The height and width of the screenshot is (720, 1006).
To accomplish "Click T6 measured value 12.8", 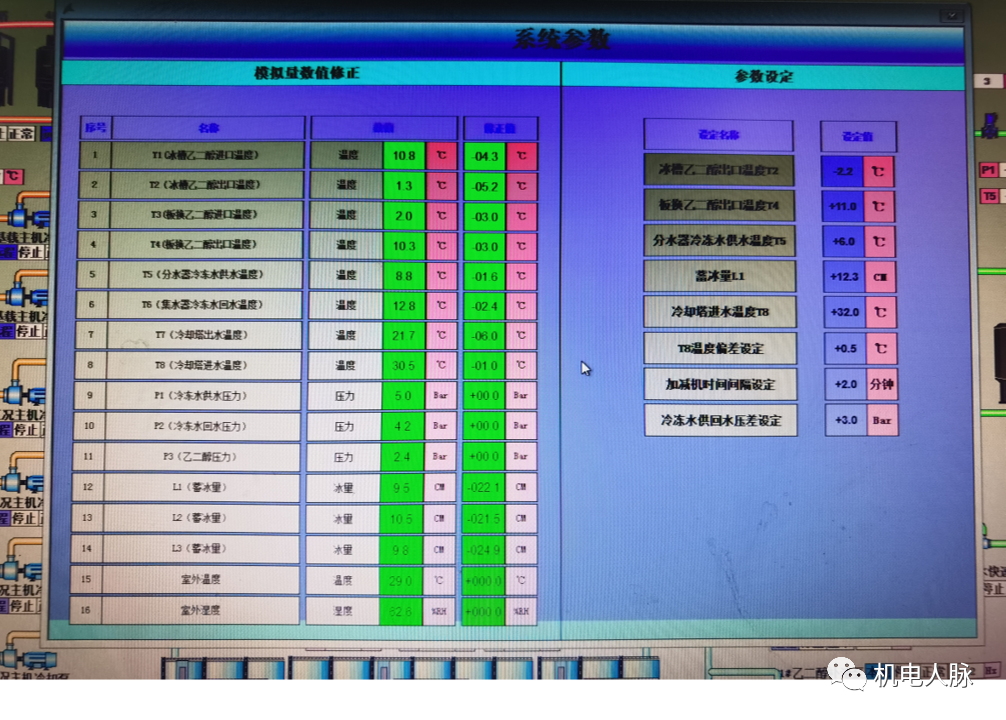I will (404, 305).
